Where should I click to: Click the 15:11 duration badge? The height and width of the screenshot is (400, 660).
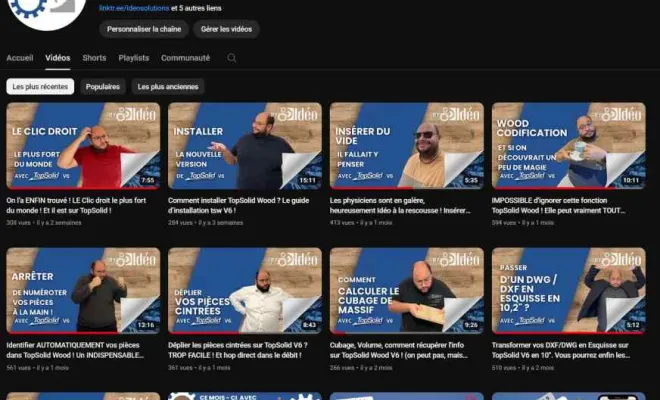point(307,180)
